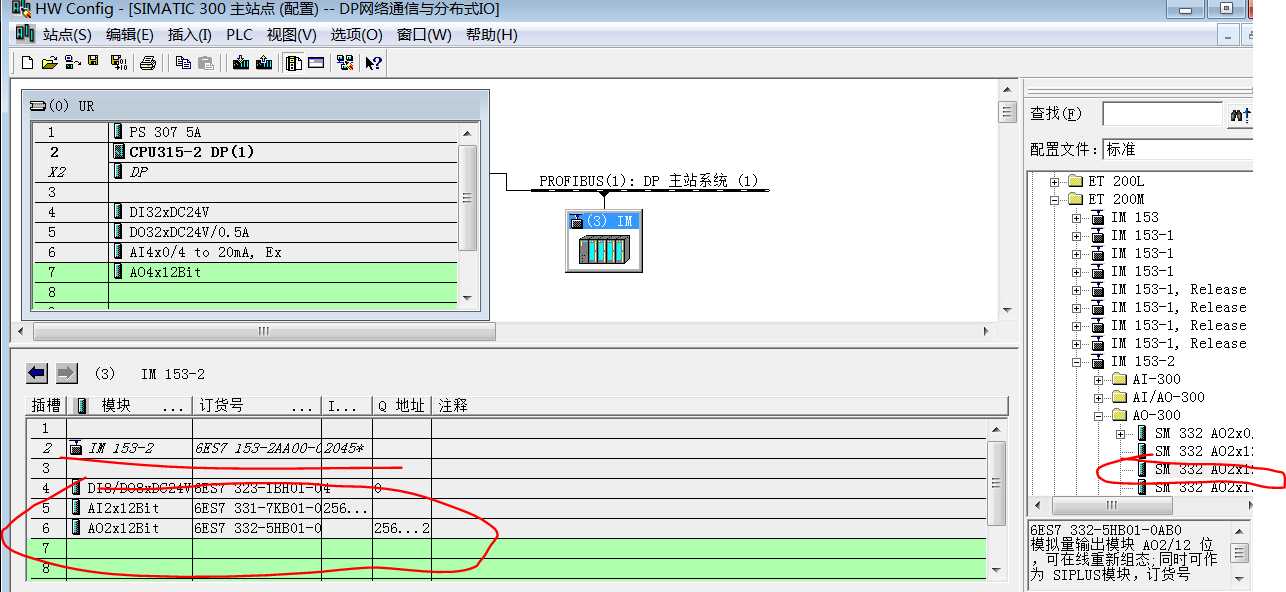Viewport: 1286px width, 592px height.
Task: Click the 查找 search input field
Action: click(1162, 114)
